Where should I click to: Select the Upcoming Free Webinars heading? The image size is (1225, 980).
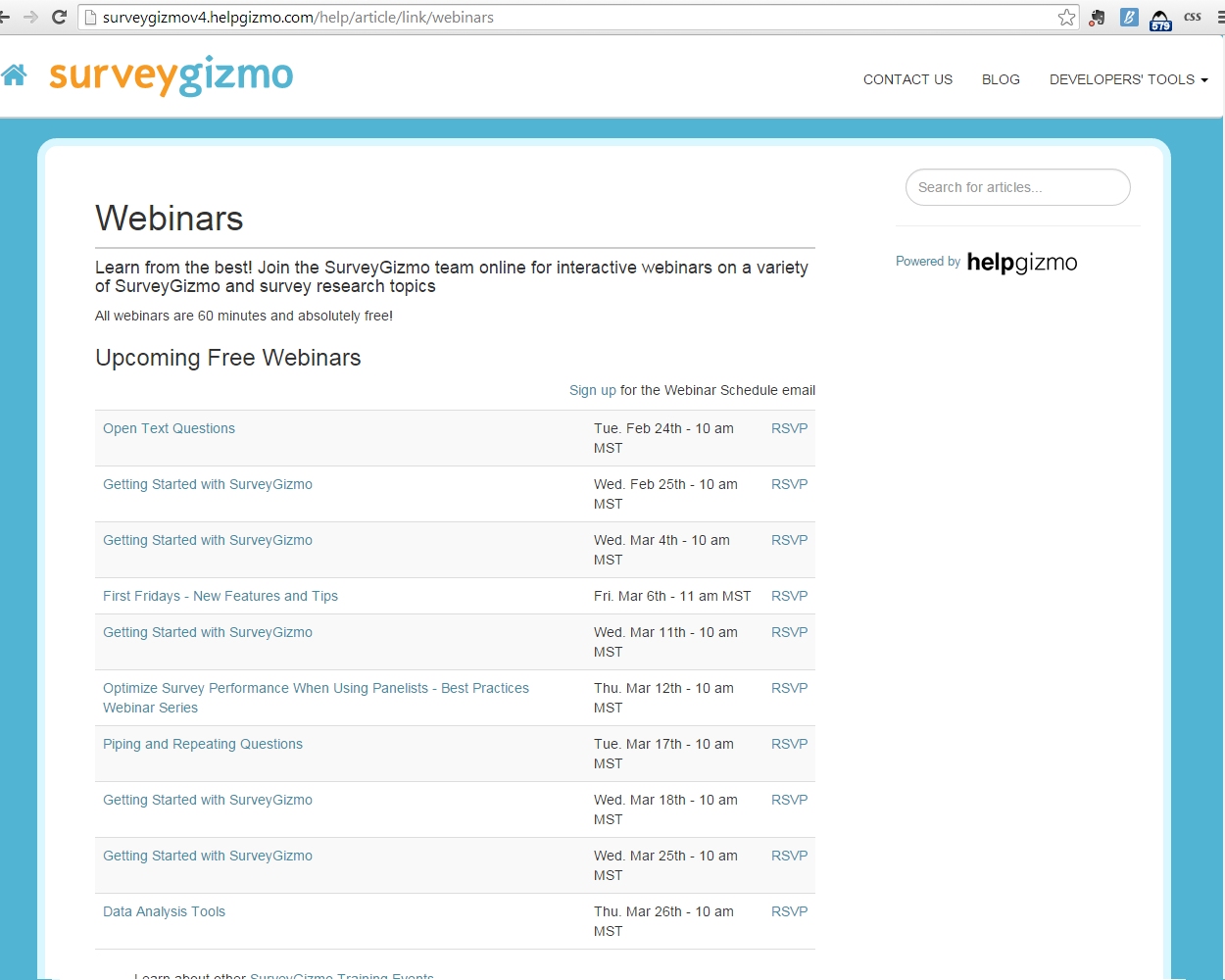click(x=228, y=358)
